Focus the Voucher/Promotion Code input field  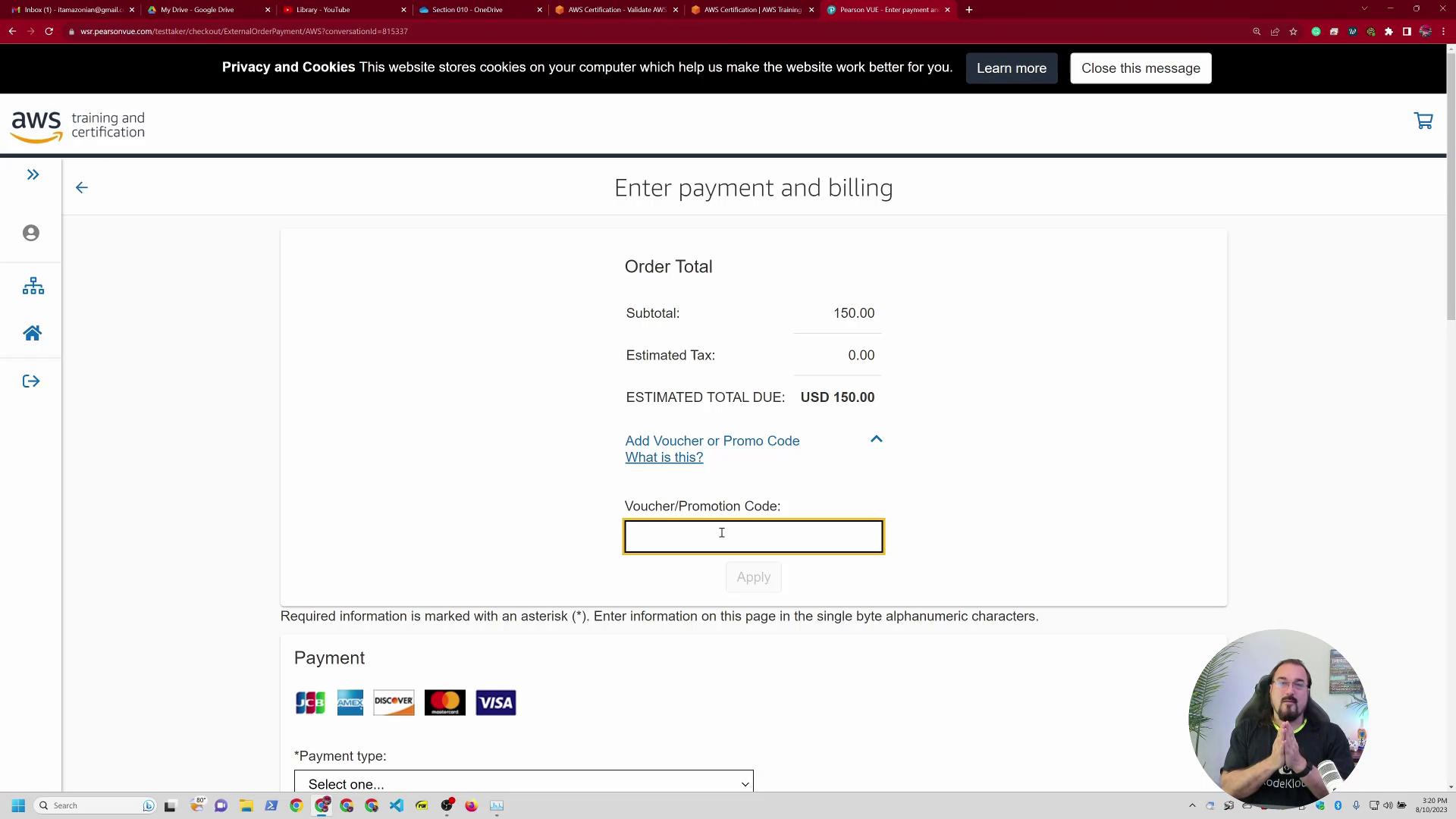pyautogui.click(x=753, y=536)
